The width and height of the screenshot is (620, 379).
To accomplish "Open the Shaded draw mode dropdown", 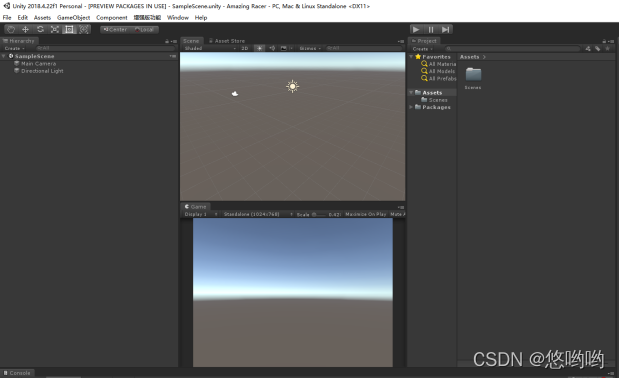I will point(210,48).
